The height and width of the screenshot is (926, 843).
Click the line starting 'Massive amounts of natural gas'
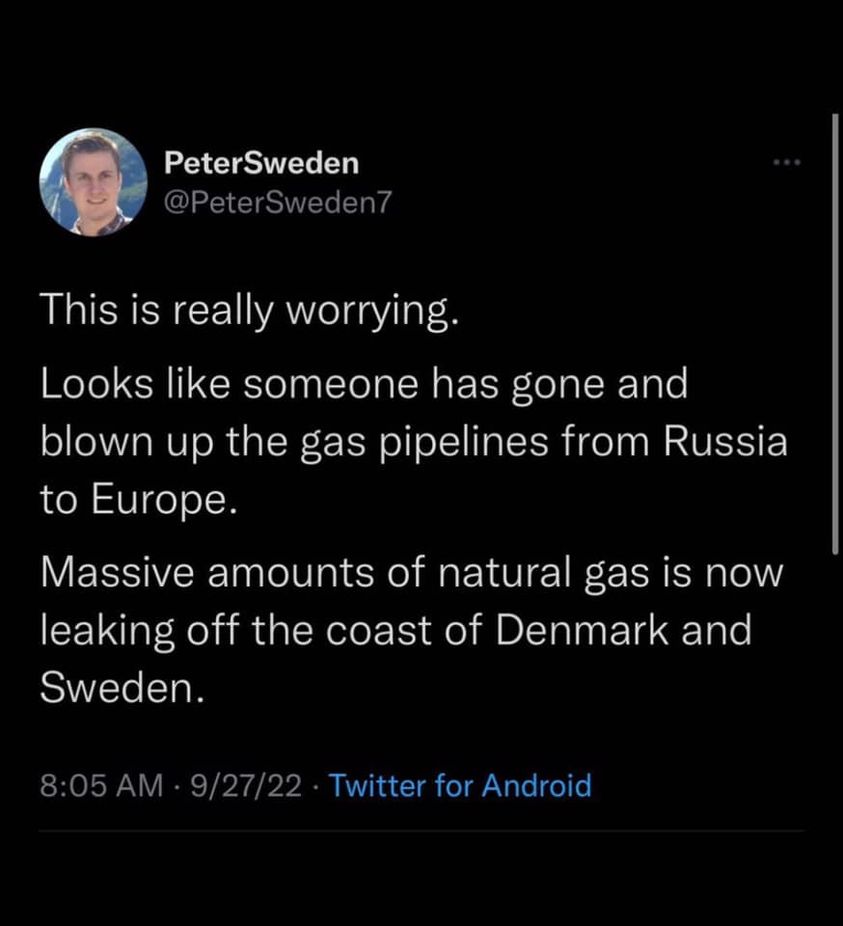tap(412, 576)
